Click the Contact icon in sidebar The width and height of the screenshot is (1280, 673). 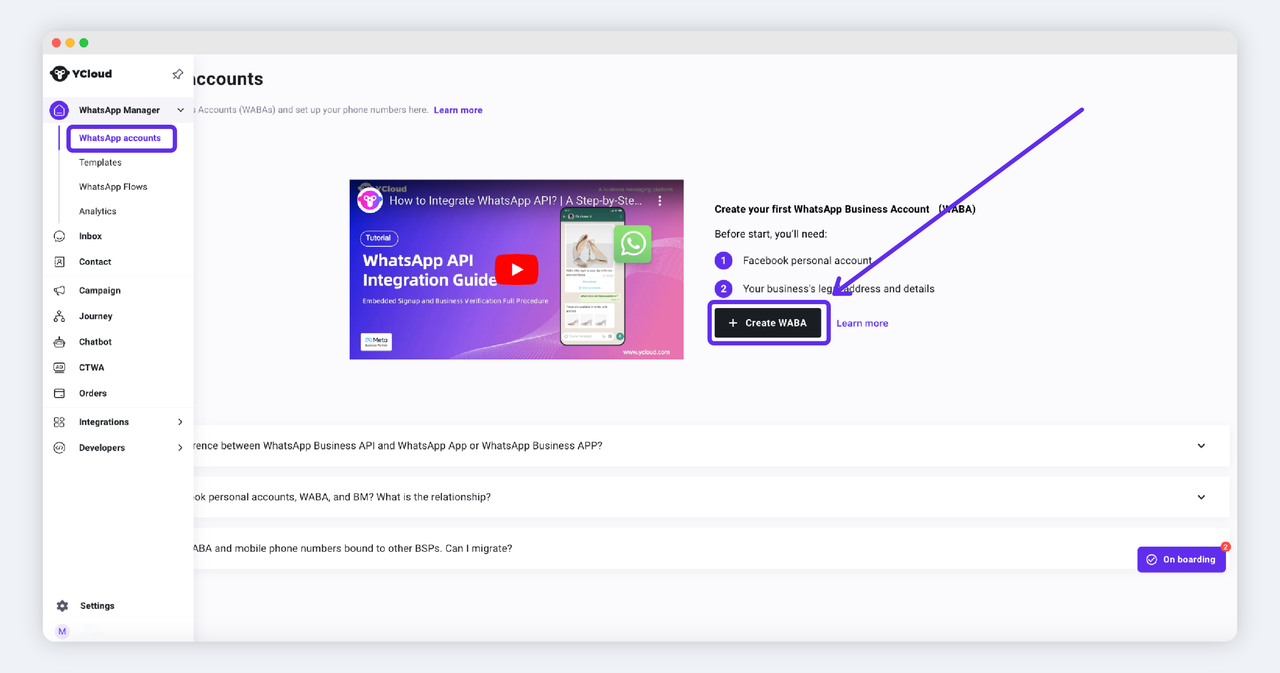click(x=60, y=262)
